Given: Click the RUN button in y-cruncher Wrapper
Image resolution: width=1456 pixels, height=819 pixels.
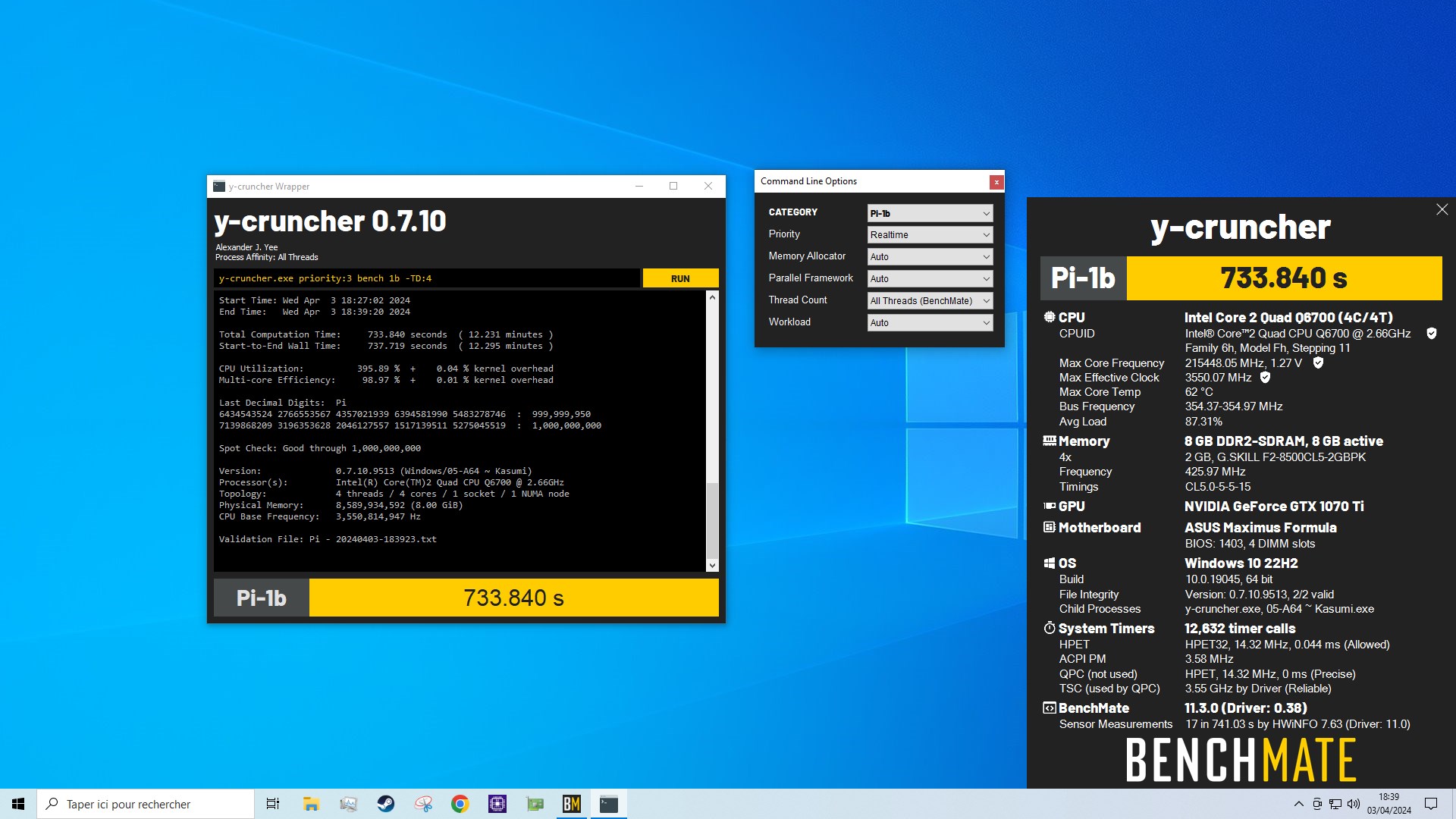Looking at the screenshot, I should click(680, 278).
